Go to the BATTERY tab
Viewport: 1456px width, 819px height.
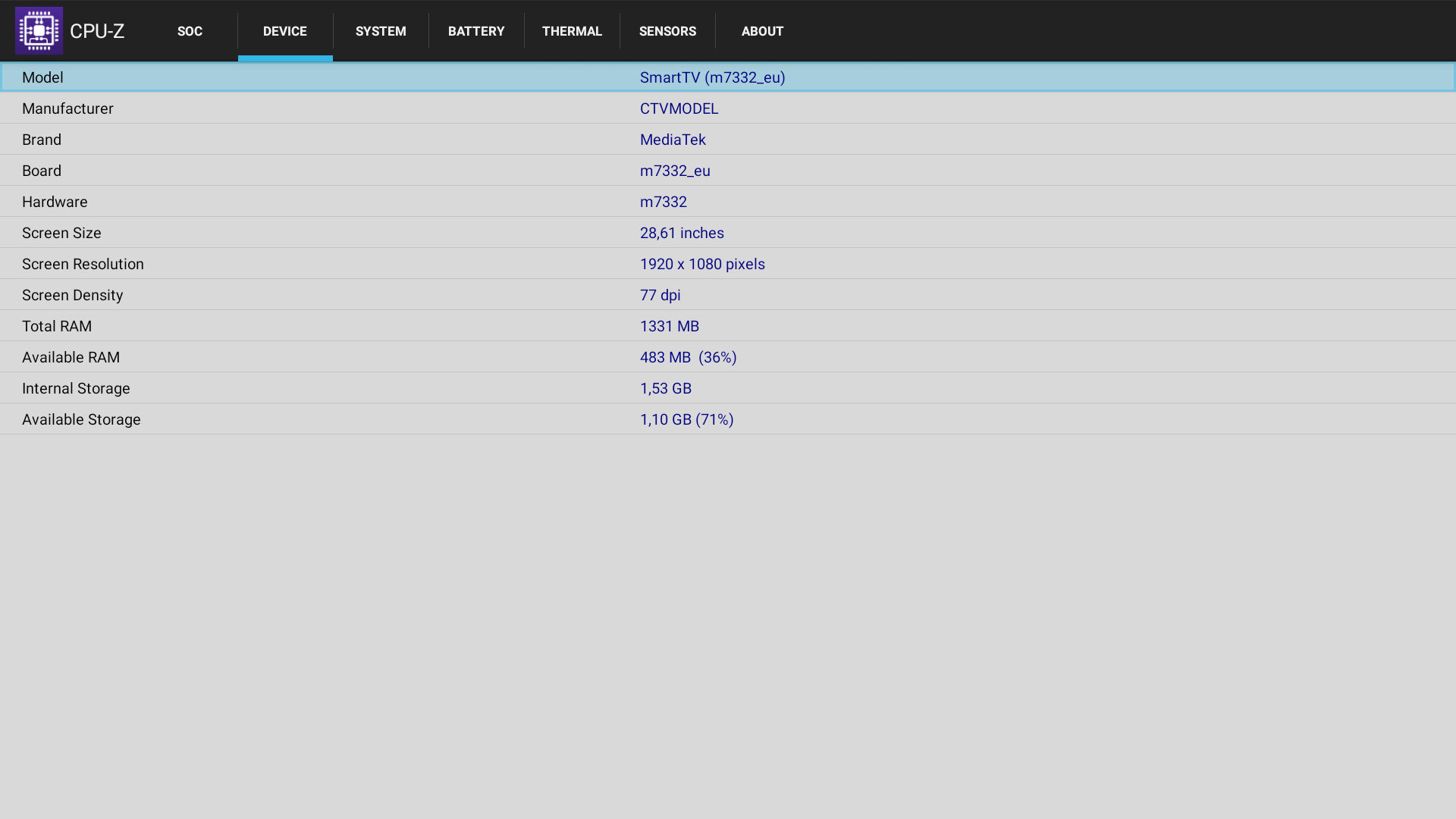(476, 31)
